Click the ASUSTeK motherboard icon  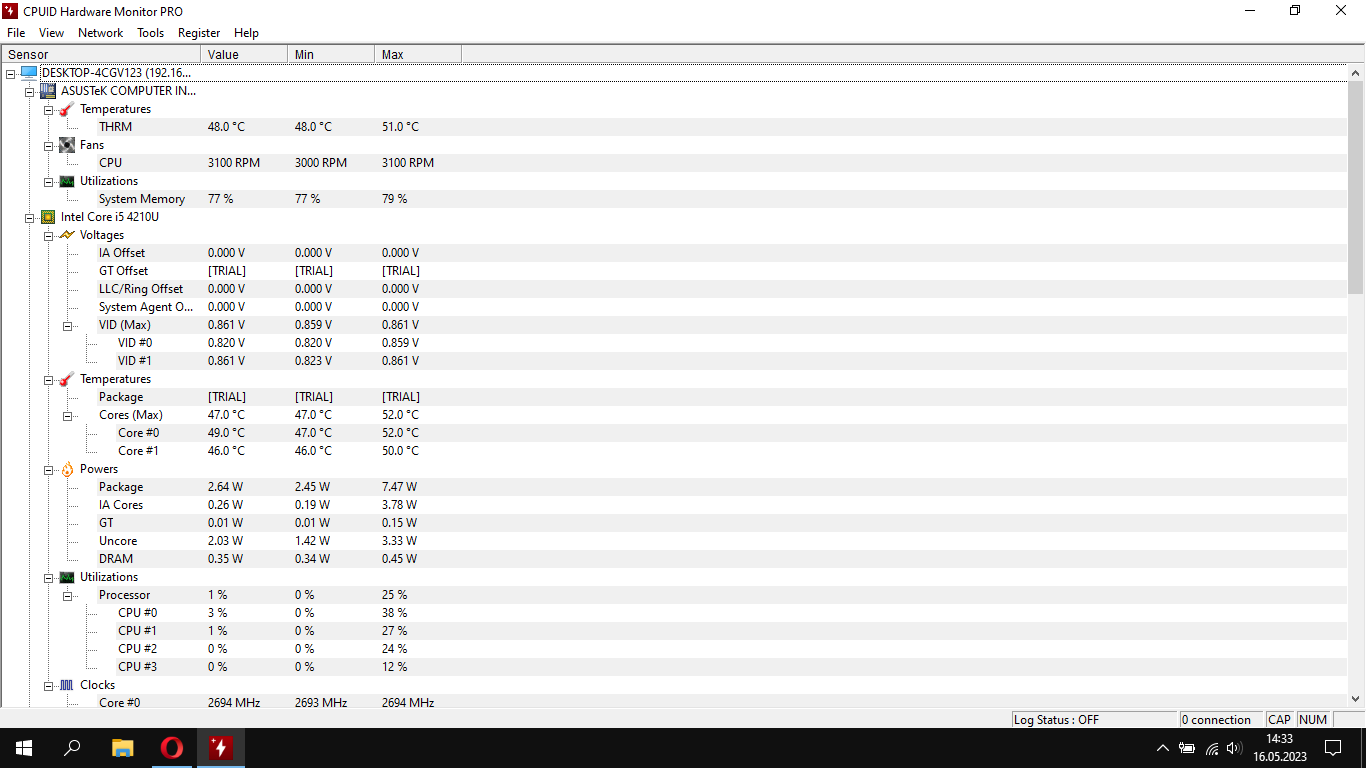[48, 91]
